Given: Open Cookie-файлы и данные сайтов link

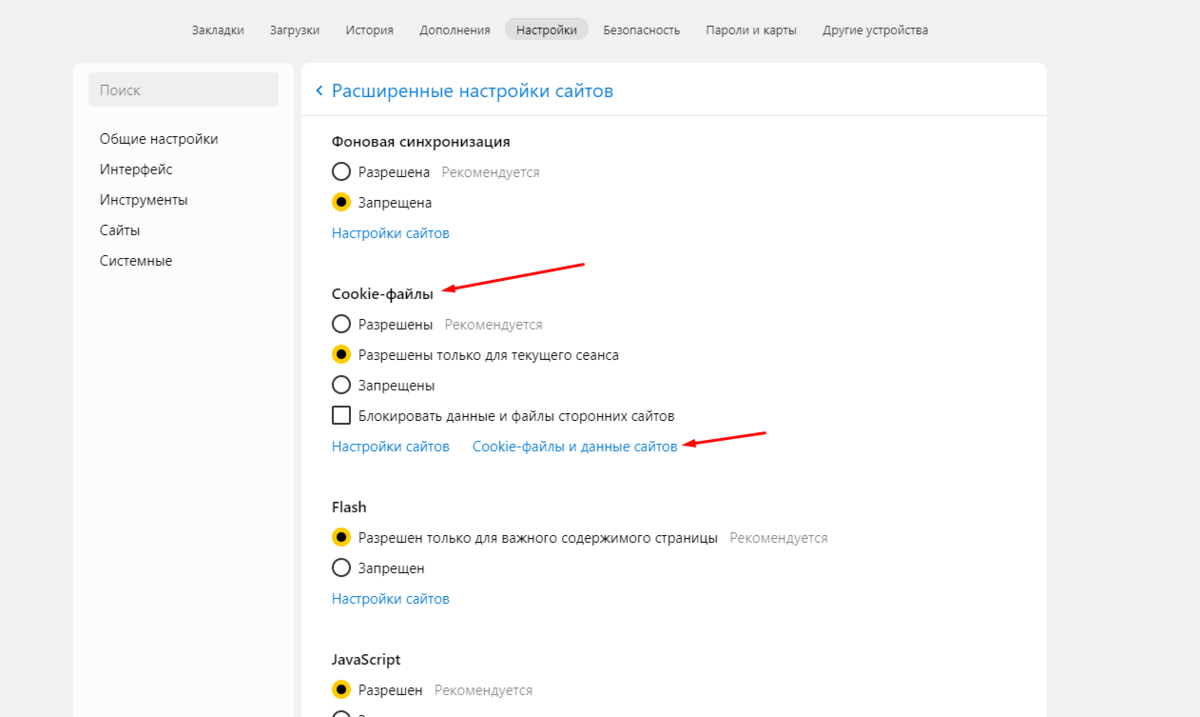Looking at the screenshot, I should tap(575, 446).
